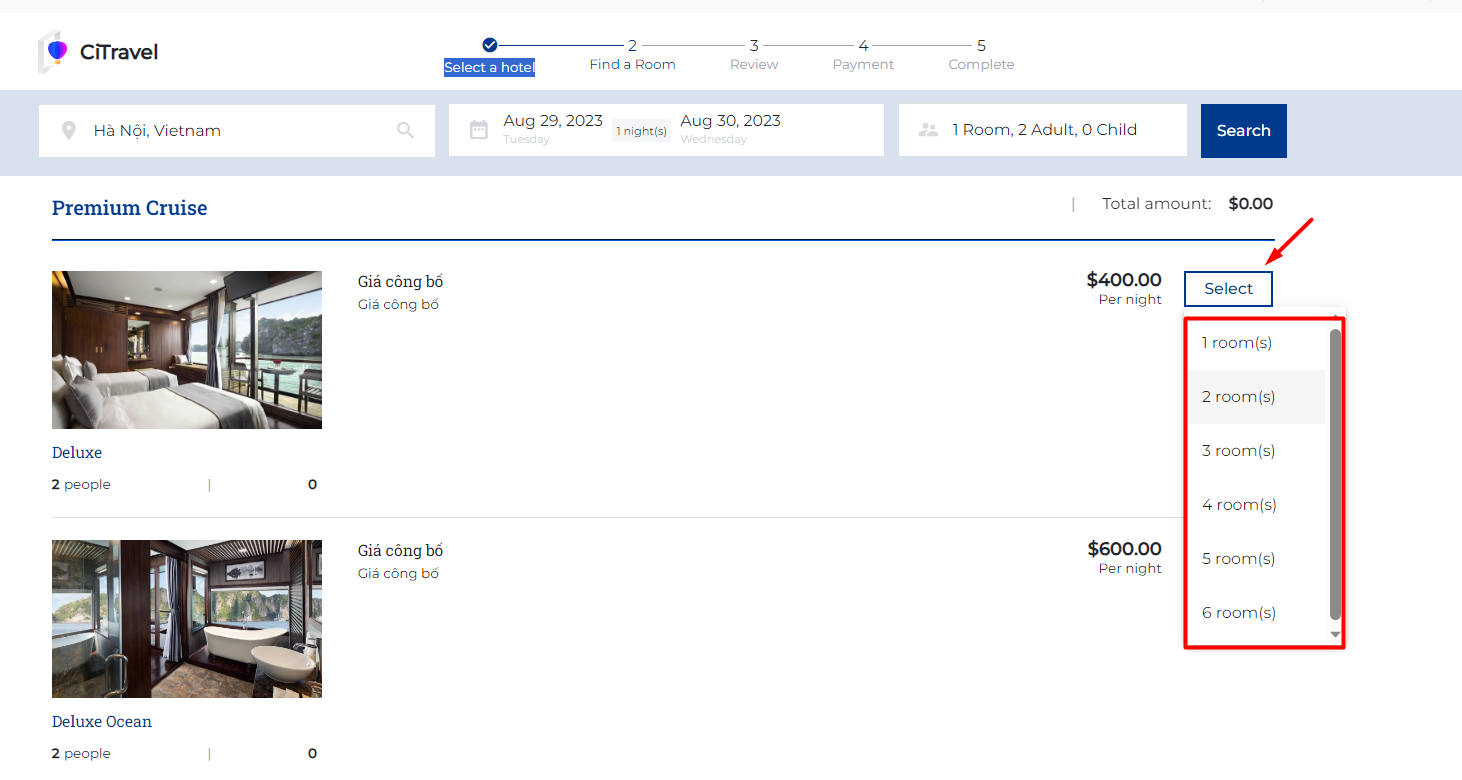Click the CiTravel balloon logo icon
1462x780 pixels.
pyautogui.click(x=54, y=51)
